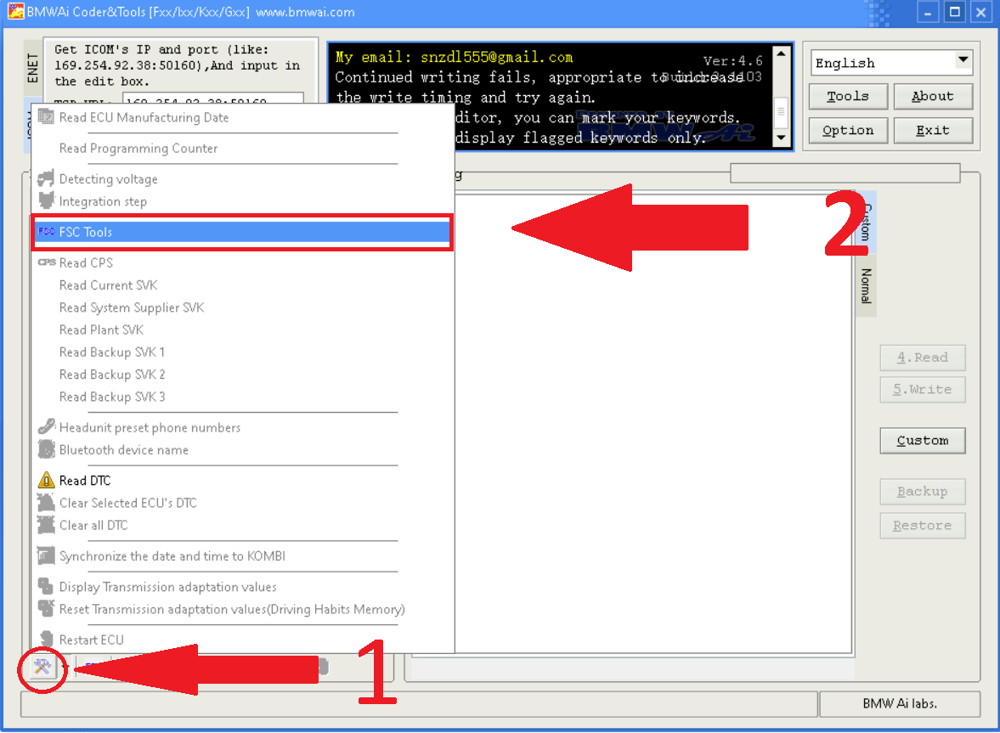The height and width of the screenshot is (733, 1000).
Task: Choose Read Programming Counter from menu
Action: point(138,148)
